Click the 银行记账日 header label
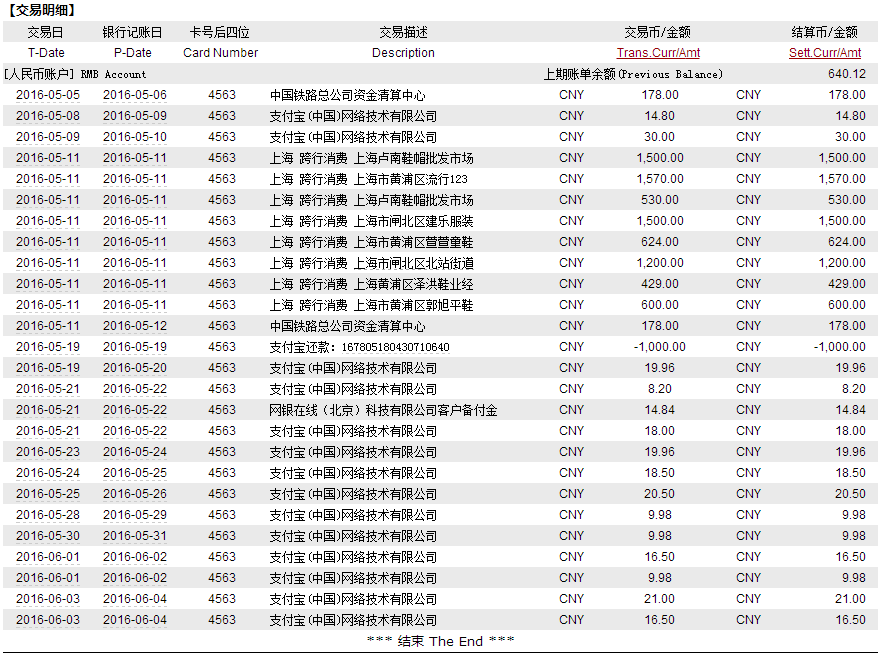890x653 pixels. [x=132, y=32]
